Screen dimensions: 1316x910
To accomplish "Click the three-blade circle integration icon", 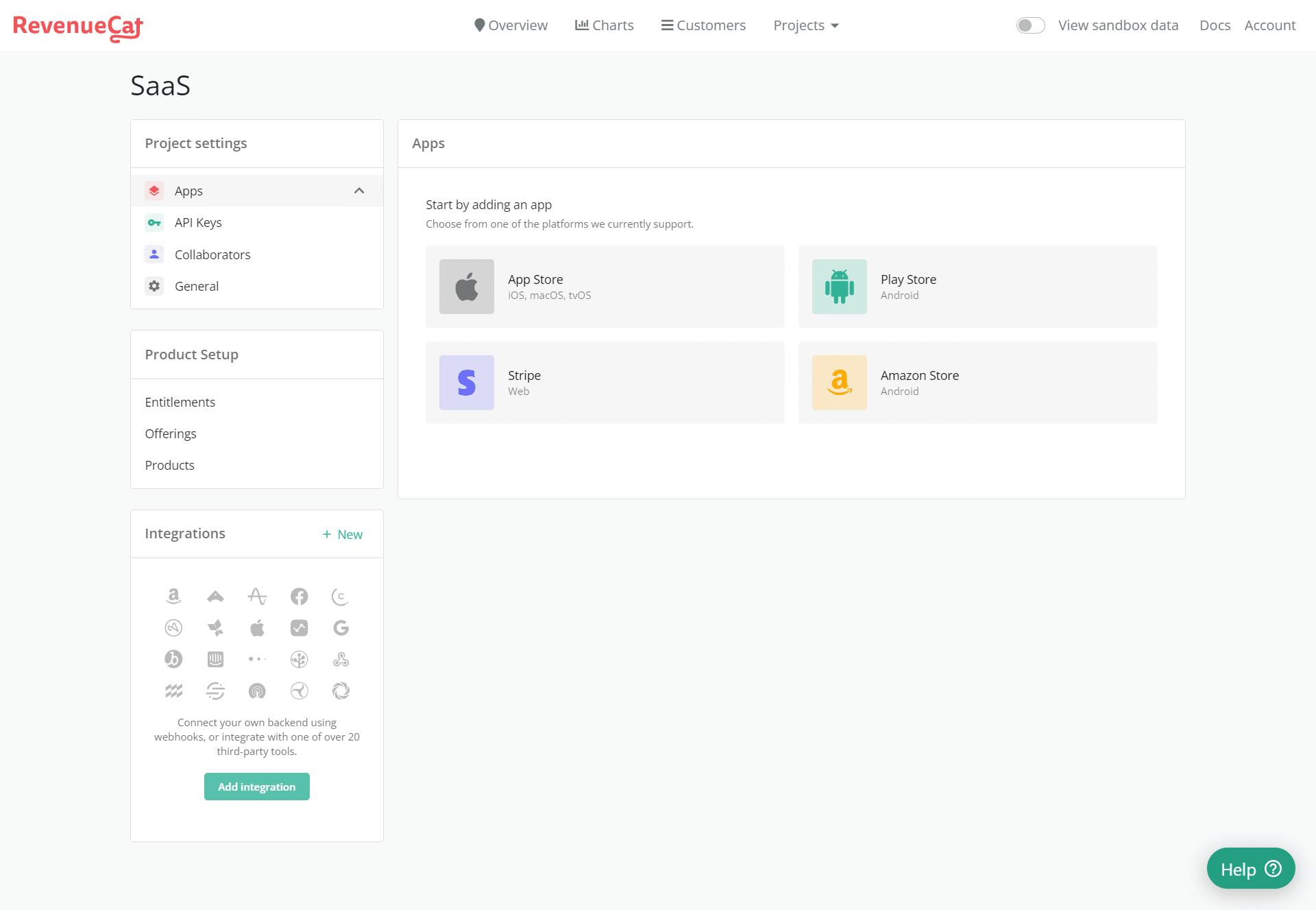I will click(x=299, y=691).
